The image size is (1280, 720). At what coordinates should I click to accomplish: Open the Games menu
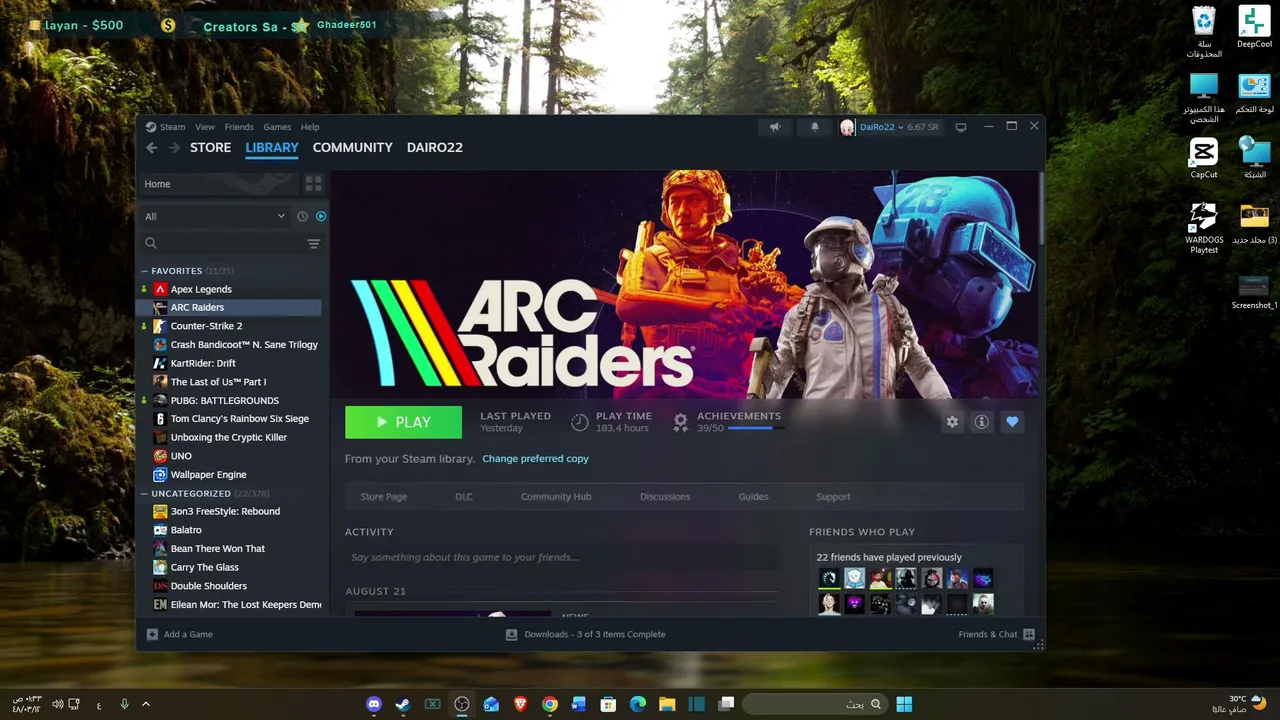tap(277, 127)
